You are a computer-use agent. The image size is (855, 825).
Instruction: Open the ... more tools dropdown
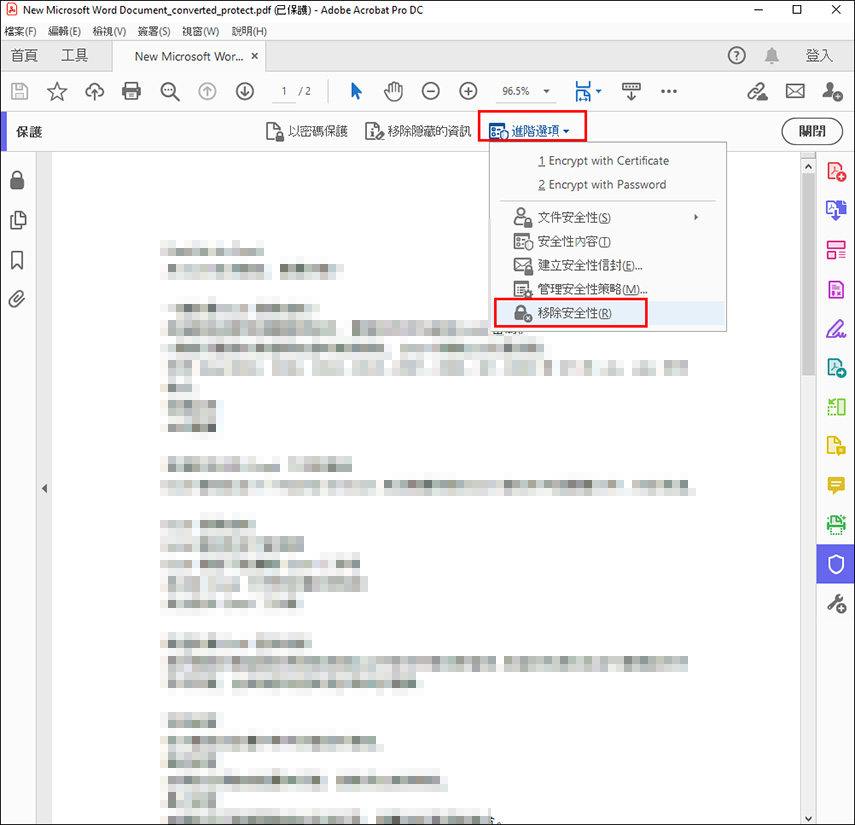(x=669, y=91)
